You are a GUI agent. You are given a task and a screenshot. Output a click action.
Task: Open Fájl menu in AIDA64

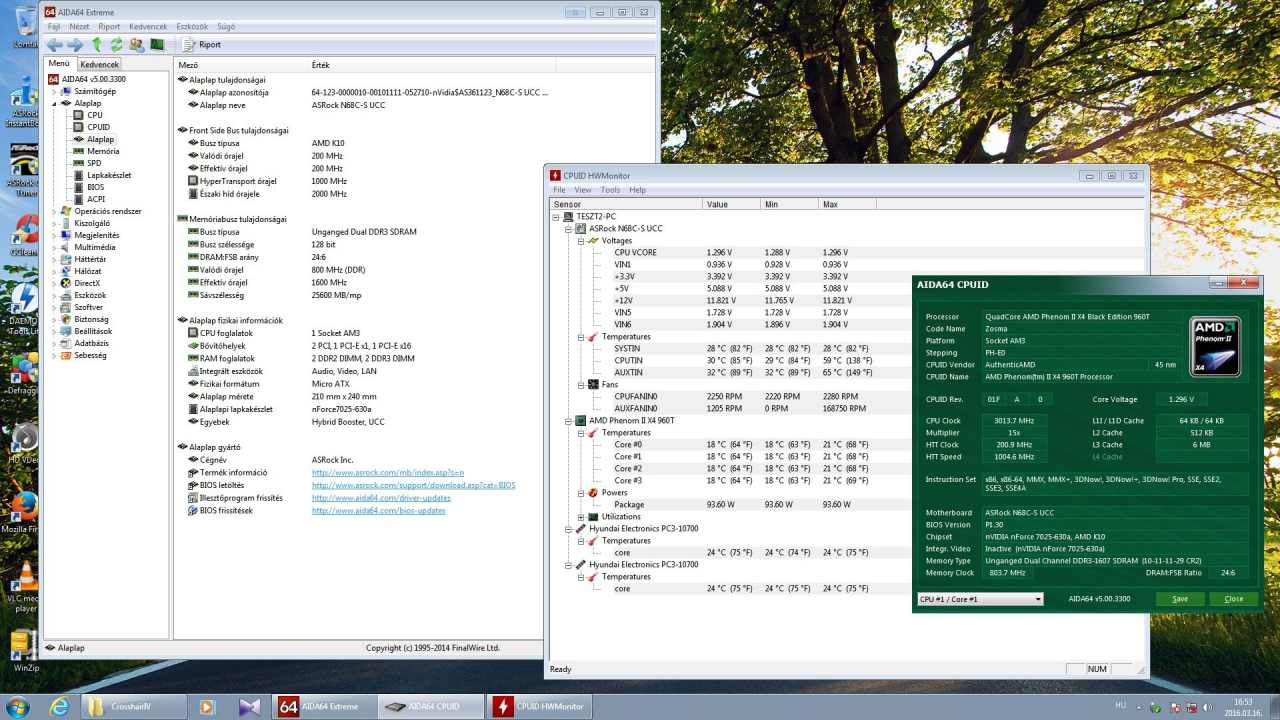coord(54,27)
